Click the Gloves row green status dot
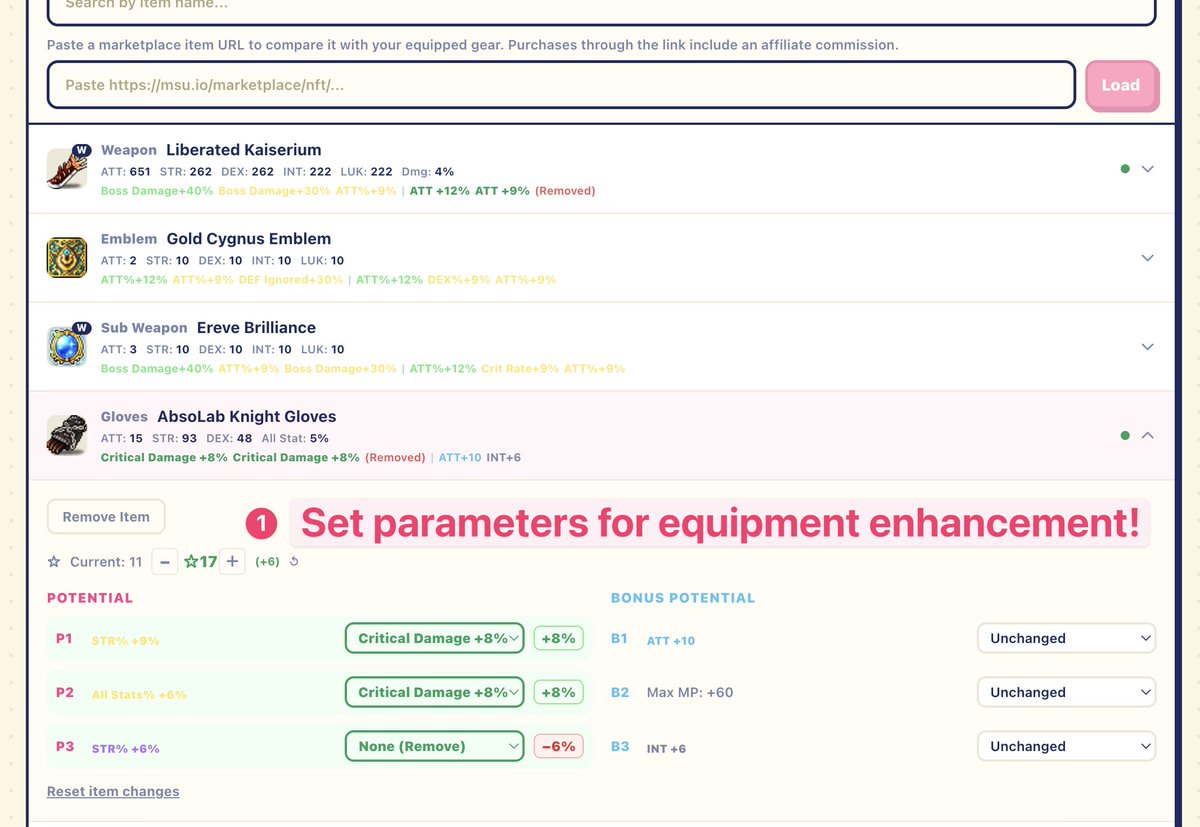 click(x=1125, y=436)
